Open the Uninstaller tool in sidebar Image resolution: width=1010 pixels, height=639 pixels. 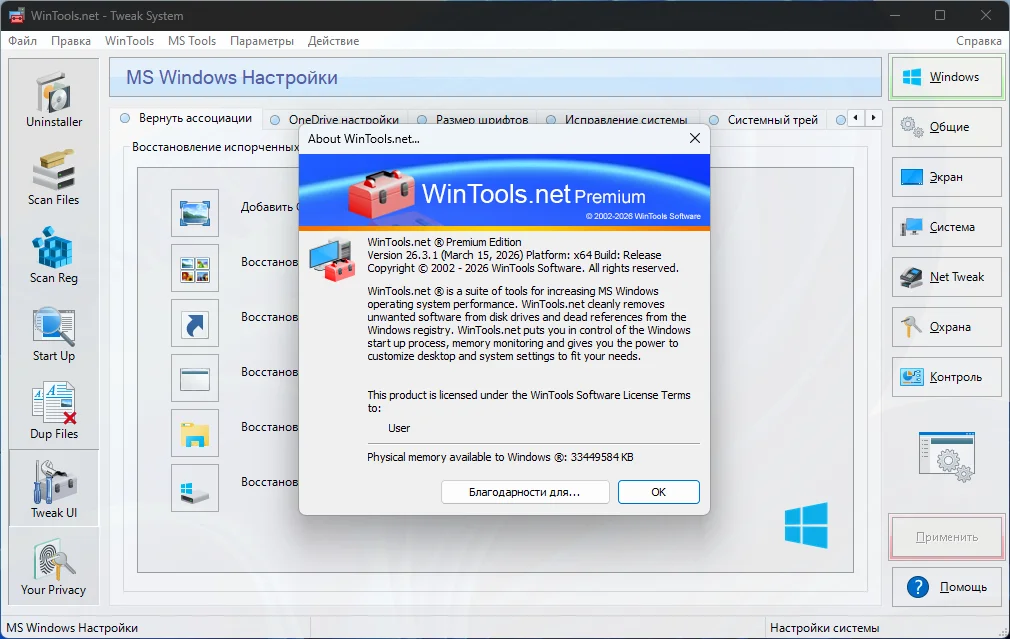(x=54, y=100)
